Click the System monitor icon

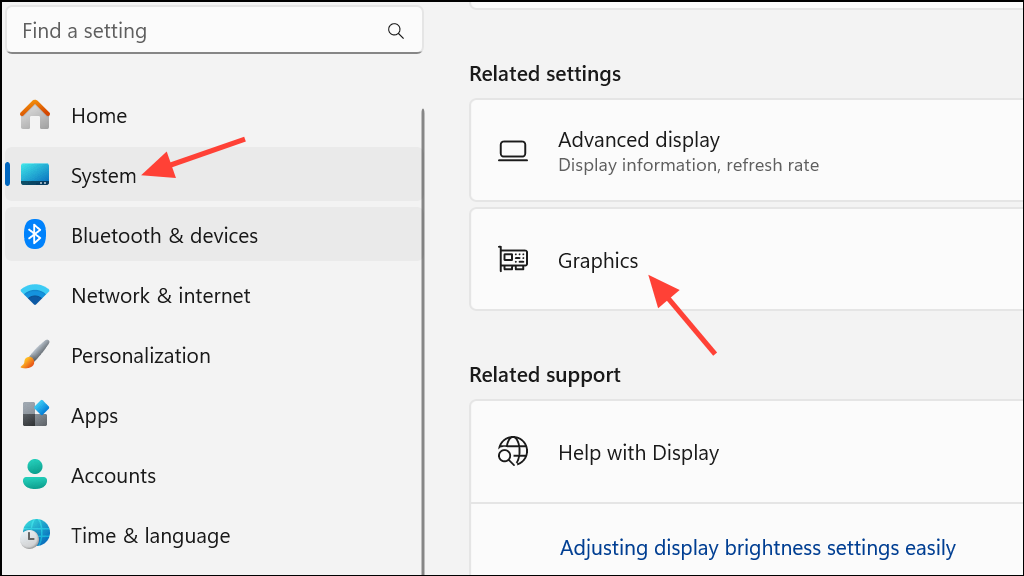(35, 174)
